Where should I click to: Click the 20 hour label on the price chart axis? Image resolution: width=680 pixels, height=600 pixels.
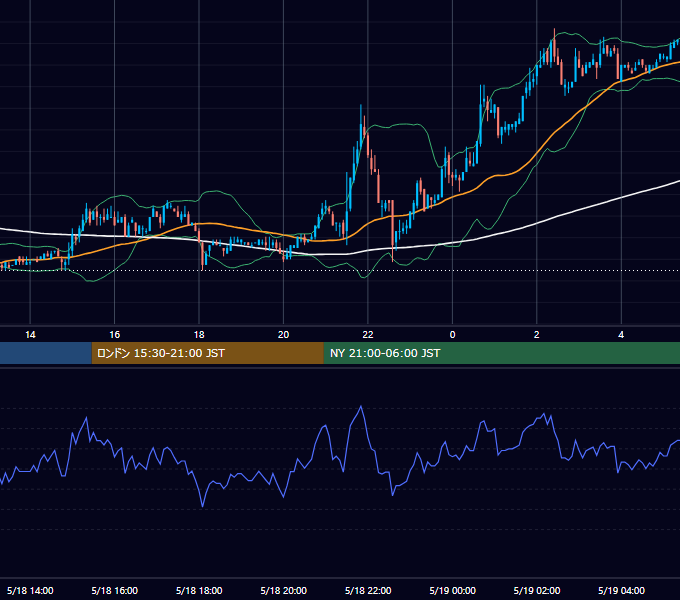pyautogui.click(x=283, y=335)
